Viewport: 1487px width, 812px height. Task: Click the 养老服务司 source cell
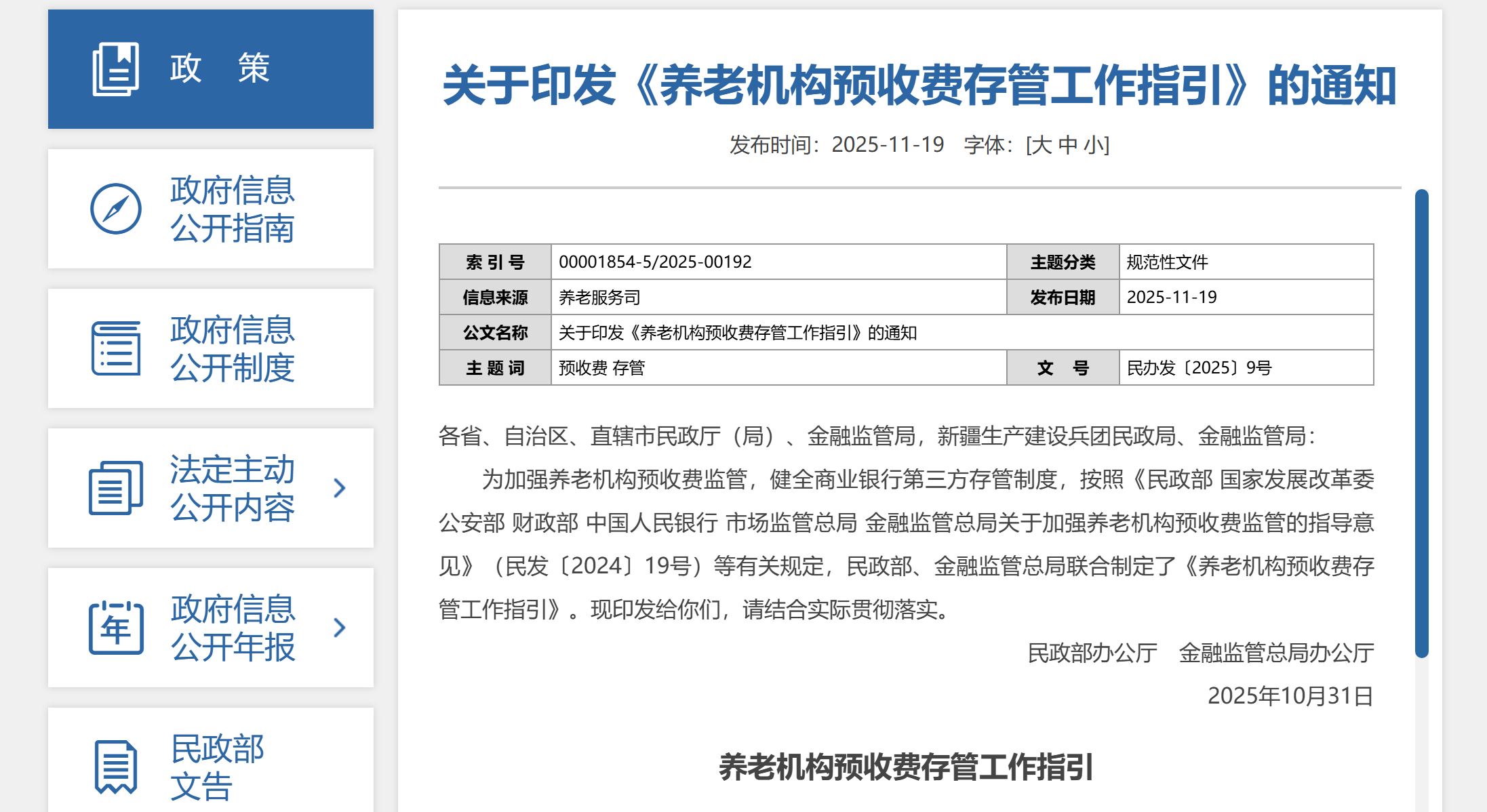point(778,297)
